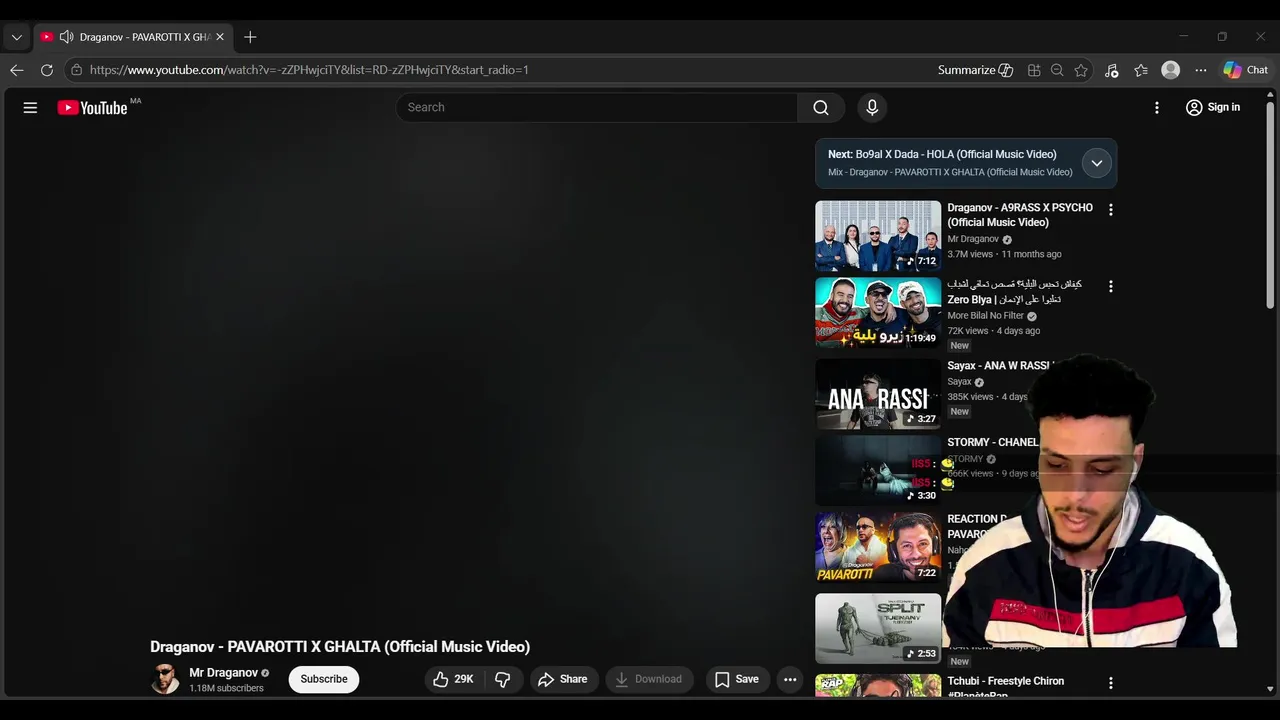This screenshot has width=1280, height=720.
Task: Open browser apps/extensions icon
Action: (x=1034, y=70)
